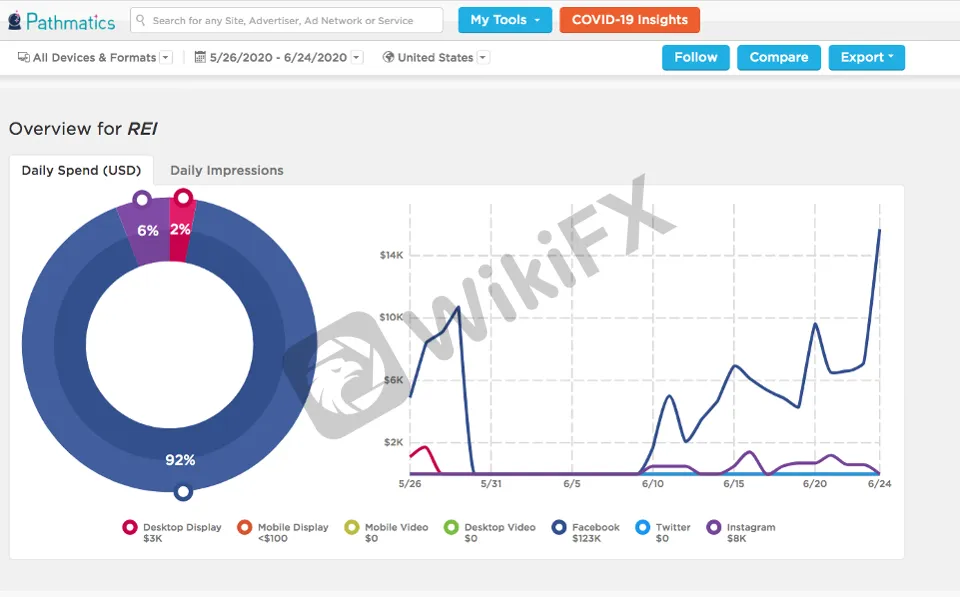The width and height of the screenshot is (960, 597).
Task: Click the Mobile Video $0 legend label
Action: point(396,533)
